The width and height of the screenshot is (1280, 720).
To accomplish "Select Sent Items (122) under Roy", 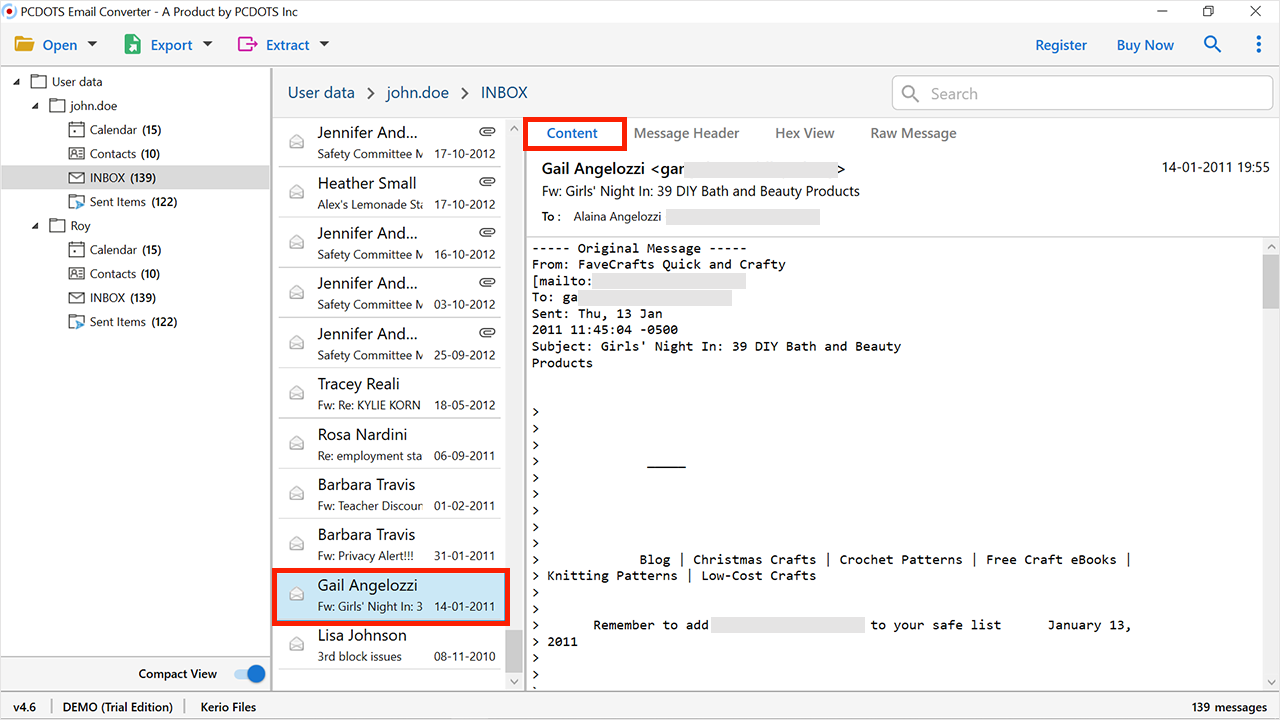I will 133,322.
